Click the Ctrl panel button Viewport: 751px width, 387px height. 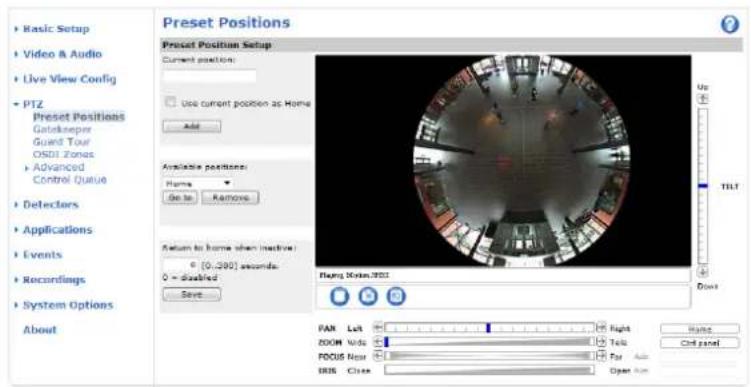pos(700,343)
